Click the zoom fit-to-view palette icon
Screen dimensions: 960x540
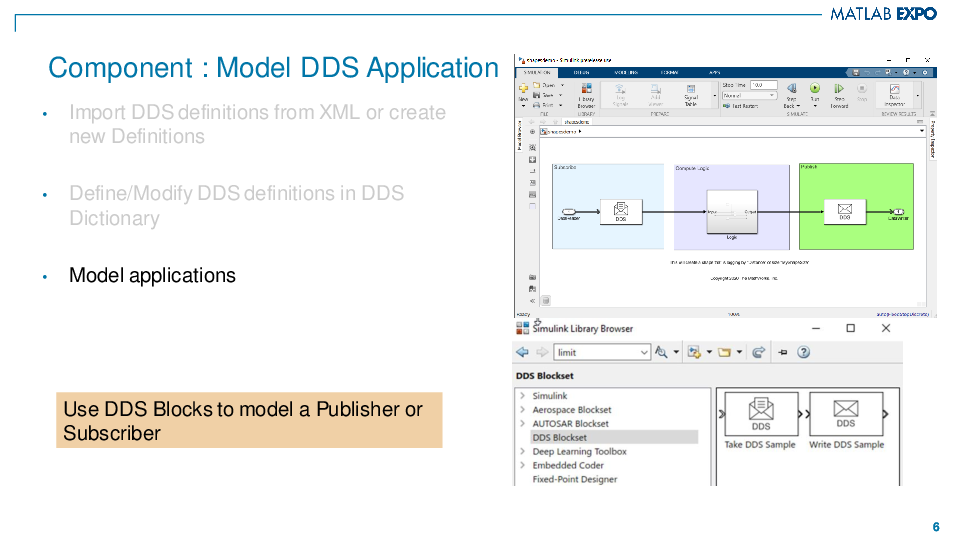coord(533,159)
